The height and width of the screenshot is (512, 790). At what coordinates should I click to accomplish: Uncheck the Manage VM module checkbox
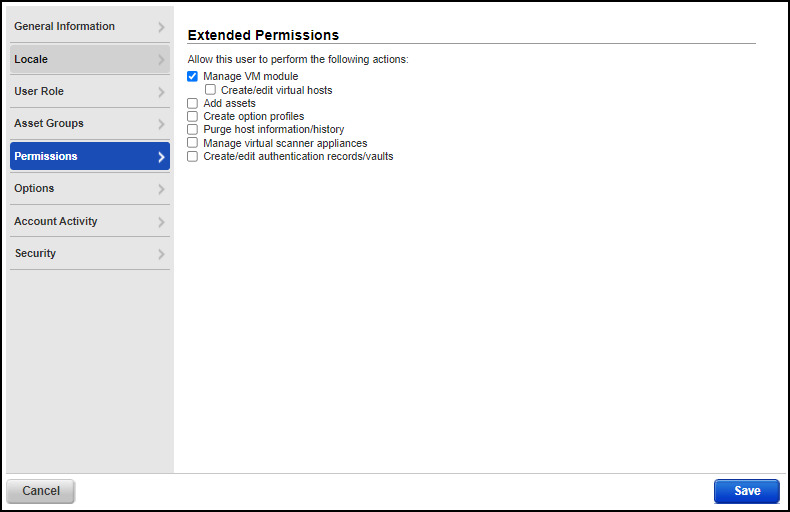point(193,77)
